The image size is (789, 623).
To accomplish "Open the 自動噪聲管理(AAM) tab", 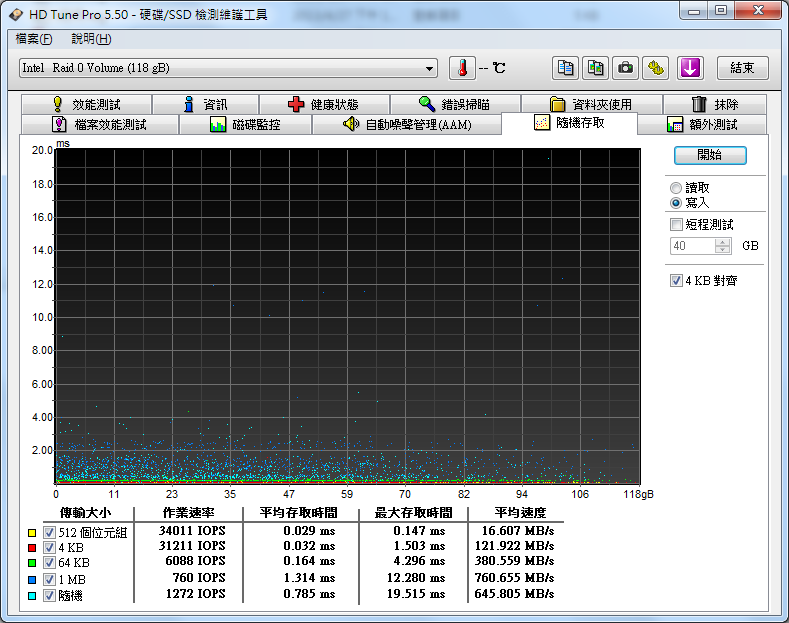I will tap(407, 124).
